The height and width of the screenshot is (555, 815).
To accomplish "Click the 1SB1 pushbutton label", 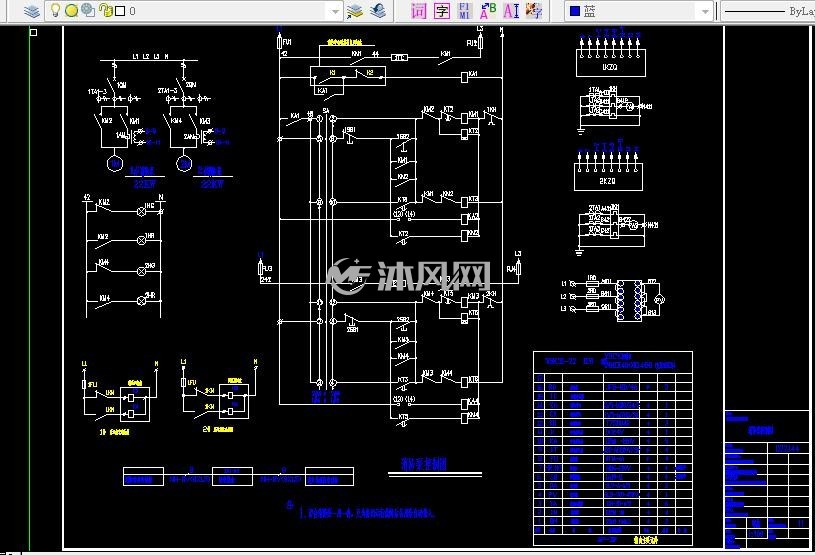I will (349, 129).
